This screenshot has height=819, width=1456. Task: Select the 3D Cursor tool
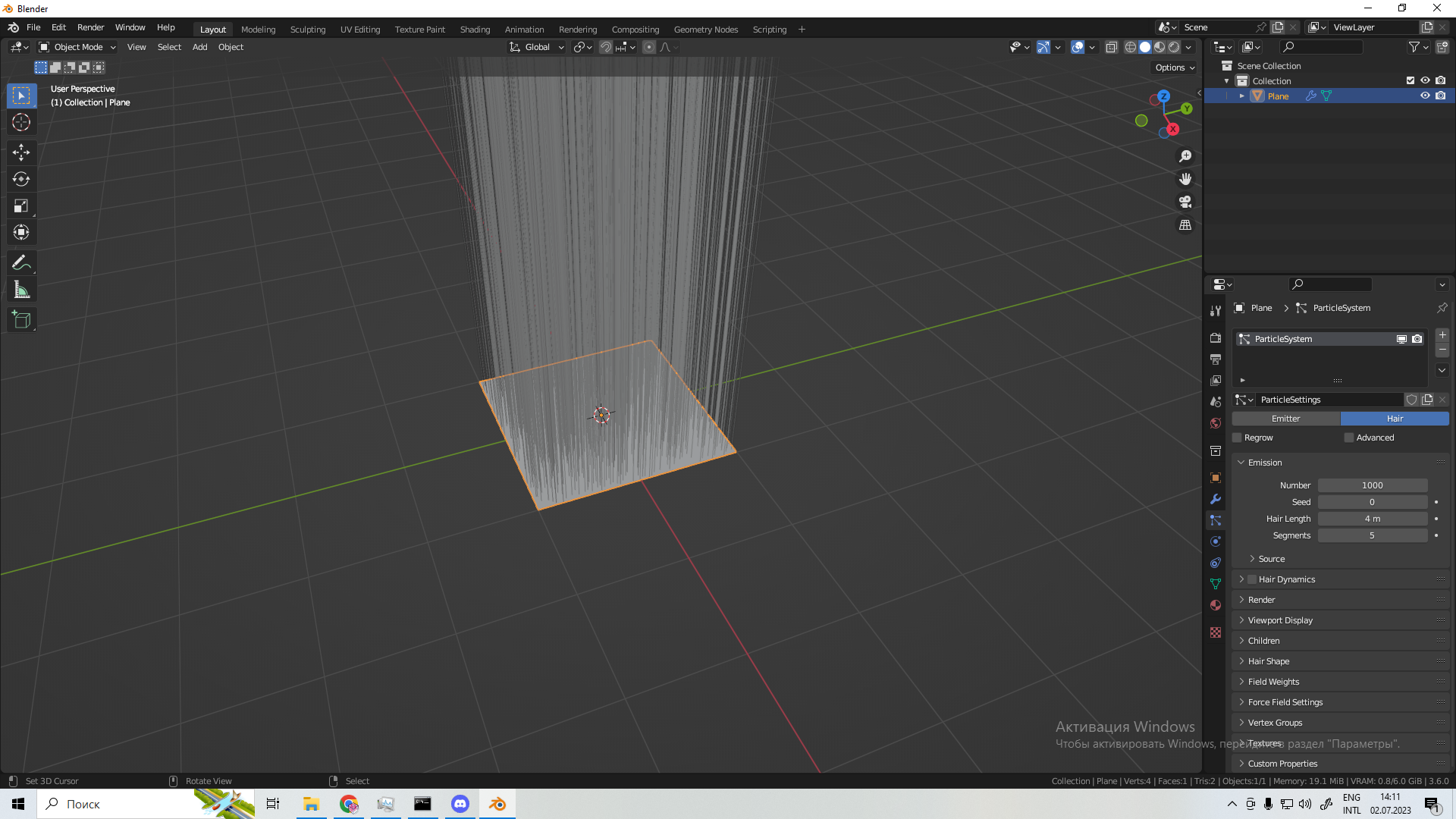click(x=21, y=122)
